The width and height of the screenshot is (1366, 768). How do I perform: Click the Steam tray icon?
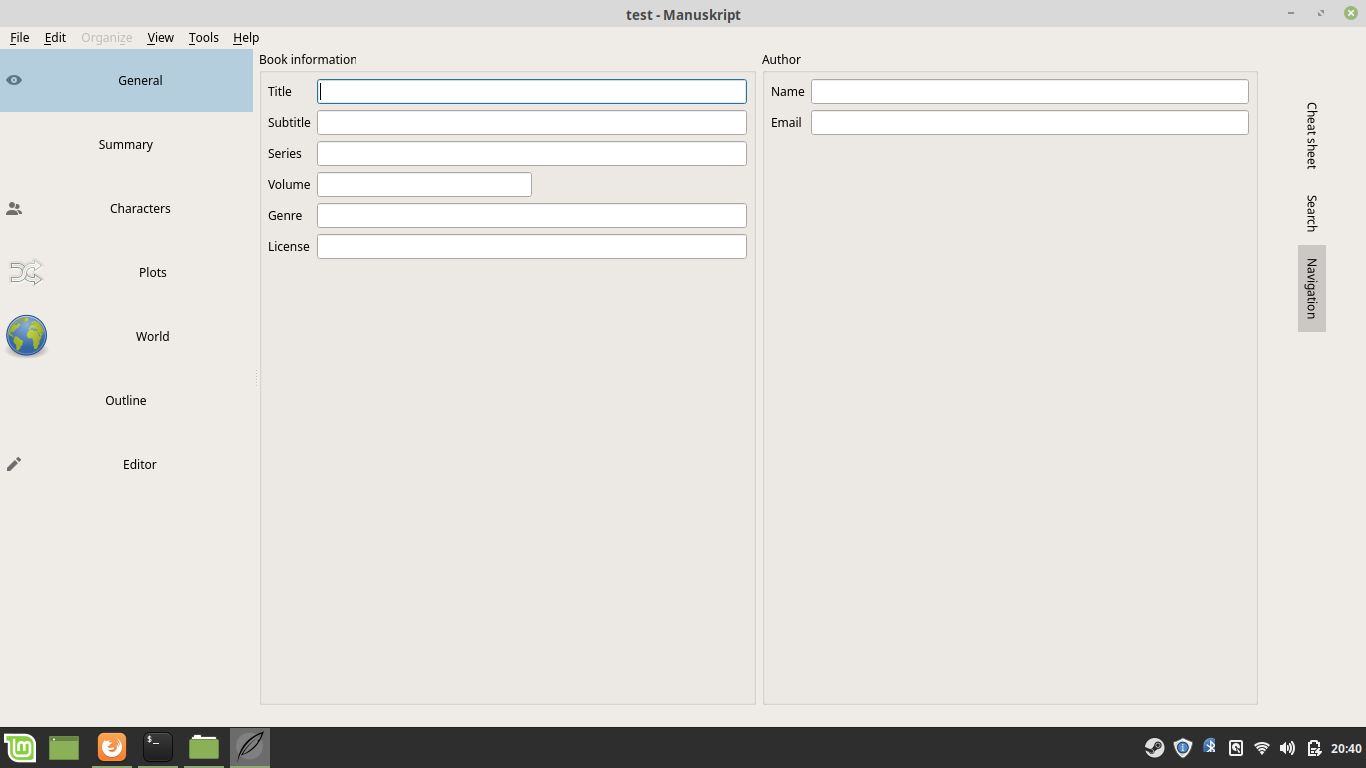[x=1155, y=748]
